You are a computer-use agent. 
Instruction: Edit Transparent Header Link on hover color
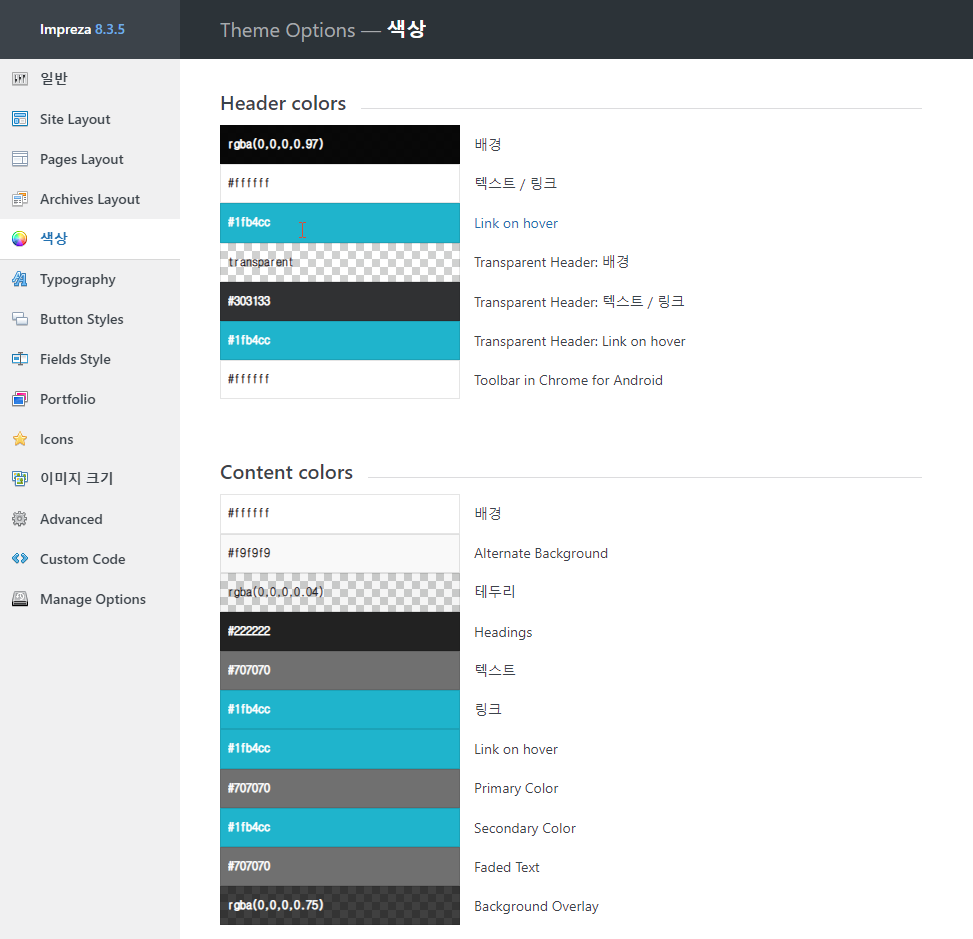(x=339, y=340)
